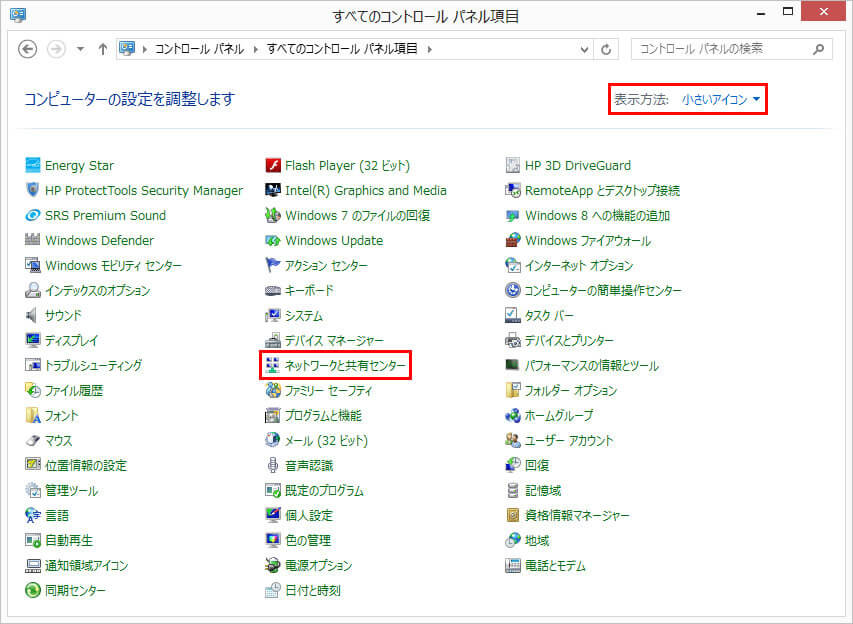The image size is (853, 624).
Task: Open プログラムと機能 link
Action: point(323,416)
